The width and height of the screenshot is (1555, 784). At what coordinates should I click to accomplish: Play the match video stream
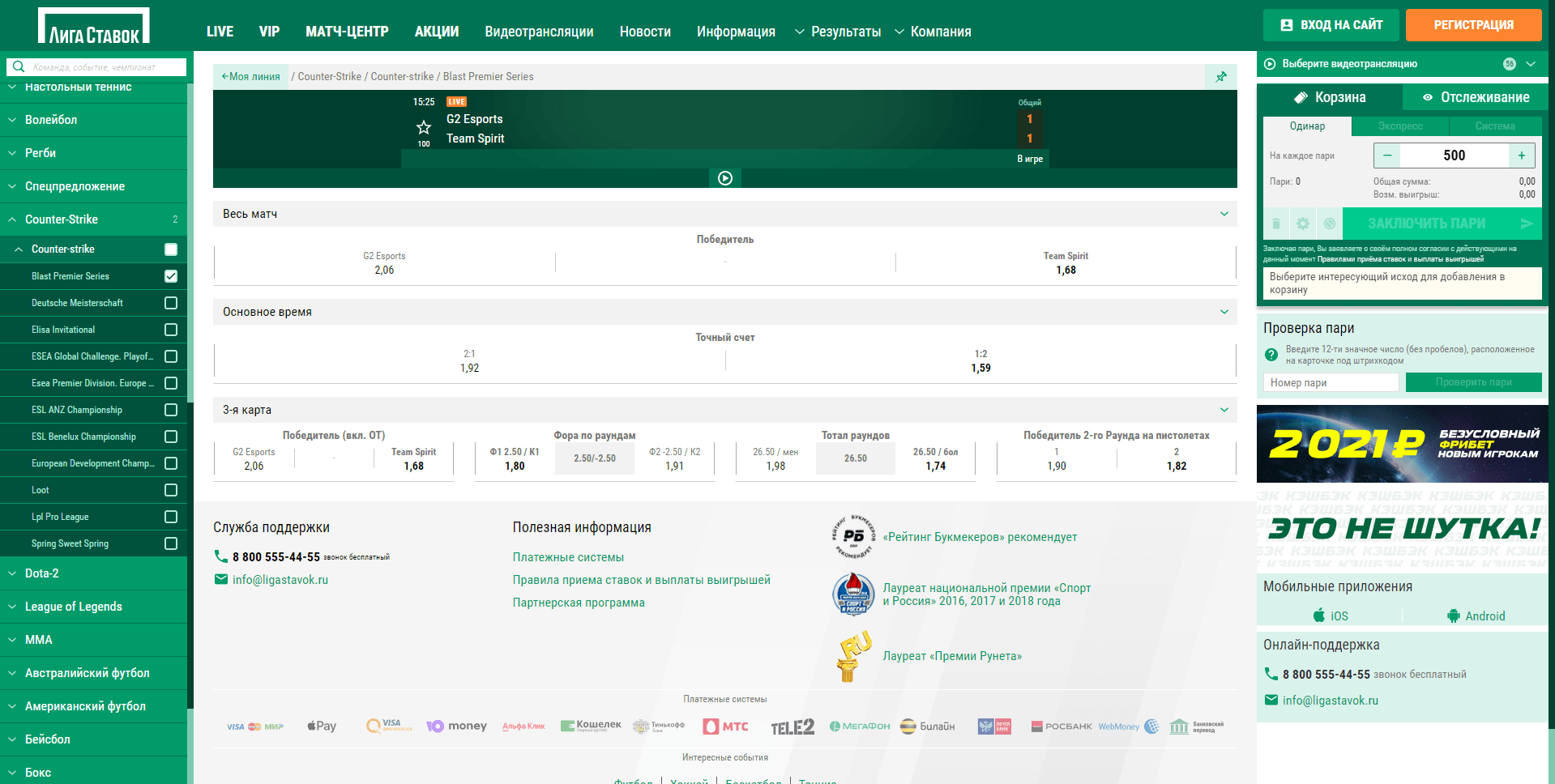click(x=725, y=178)
